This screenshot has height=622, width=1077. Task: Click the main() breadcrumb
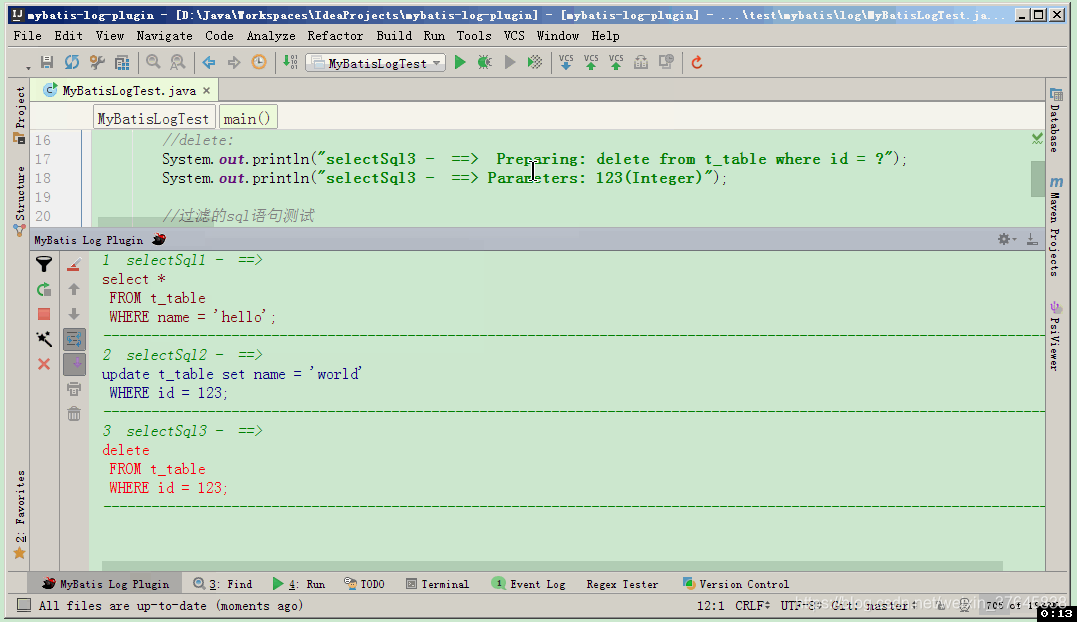(x=247, y=119)
